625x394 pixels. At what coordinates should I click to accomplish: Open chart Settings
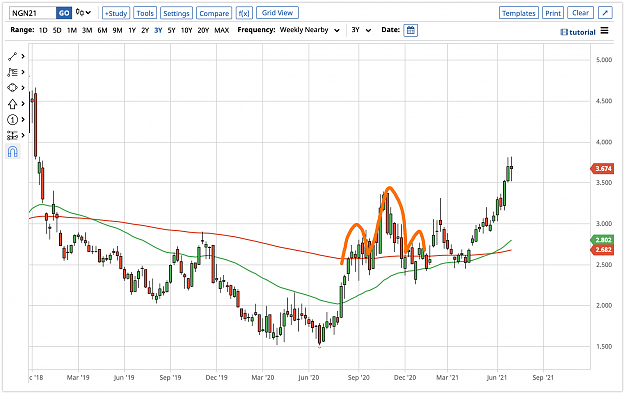176,13
